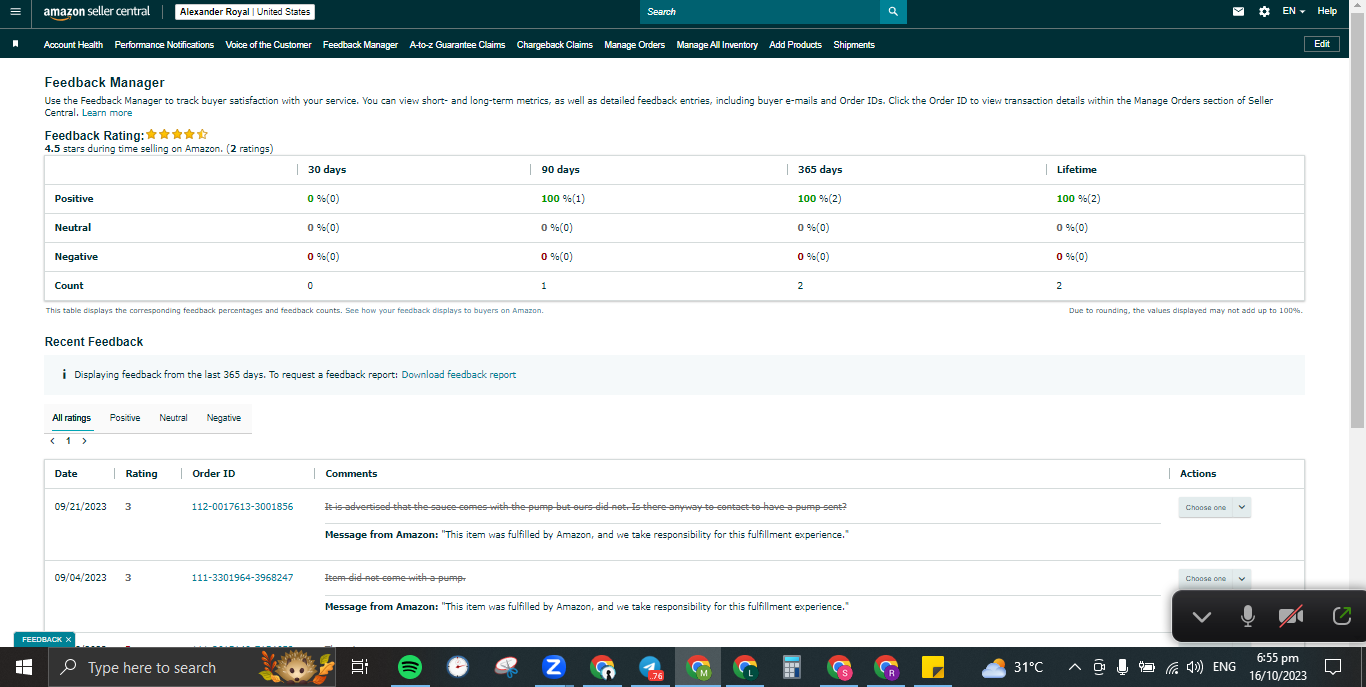Open Choose one dropdown for order 111-3301964-3968247
1366x687 pixels.
coord(1214,578)
